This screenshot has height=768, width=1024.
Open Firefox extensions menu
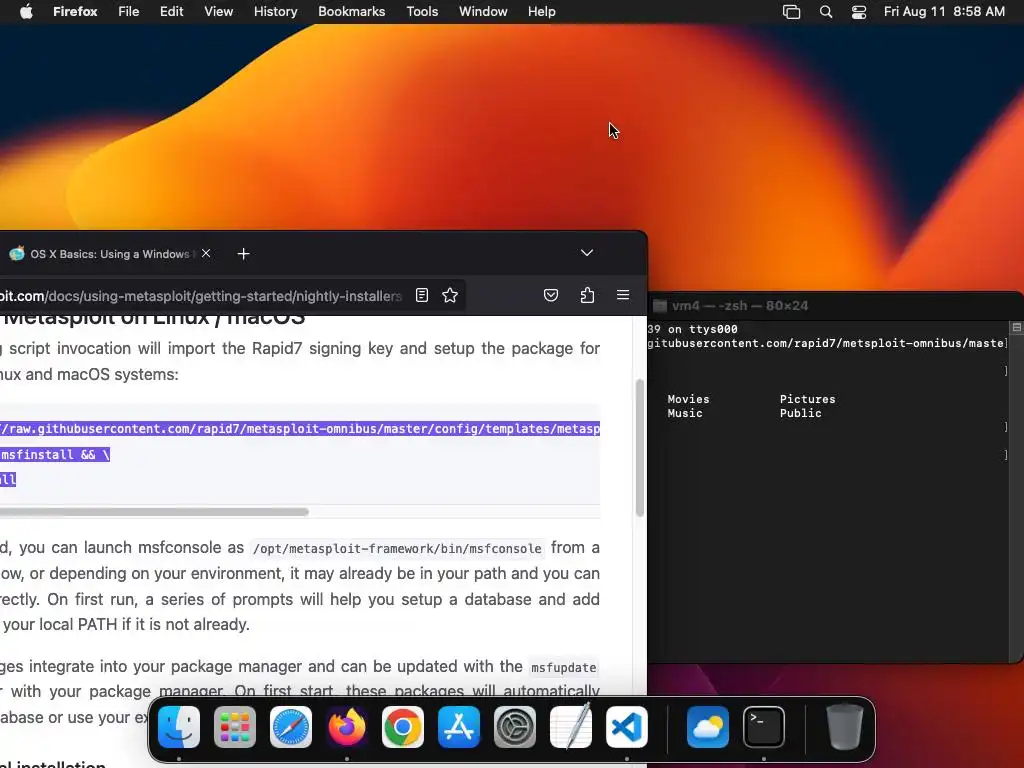pyautogui.click(x=587, y=295)
